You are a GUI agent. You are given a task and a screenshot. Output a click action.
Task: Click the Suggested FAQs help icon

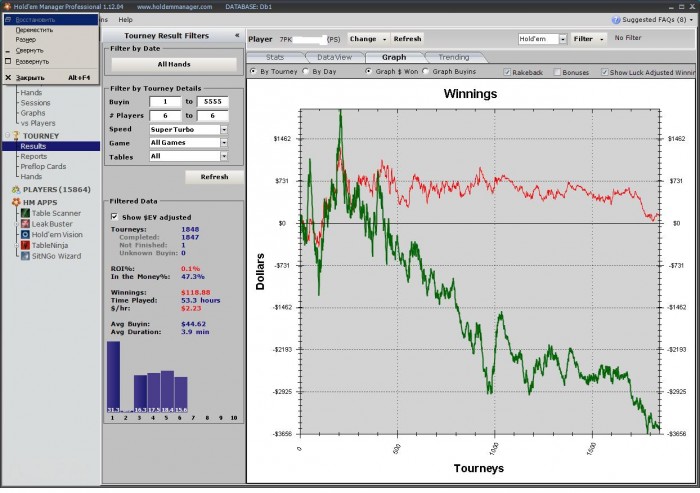[x=616, y=20]
